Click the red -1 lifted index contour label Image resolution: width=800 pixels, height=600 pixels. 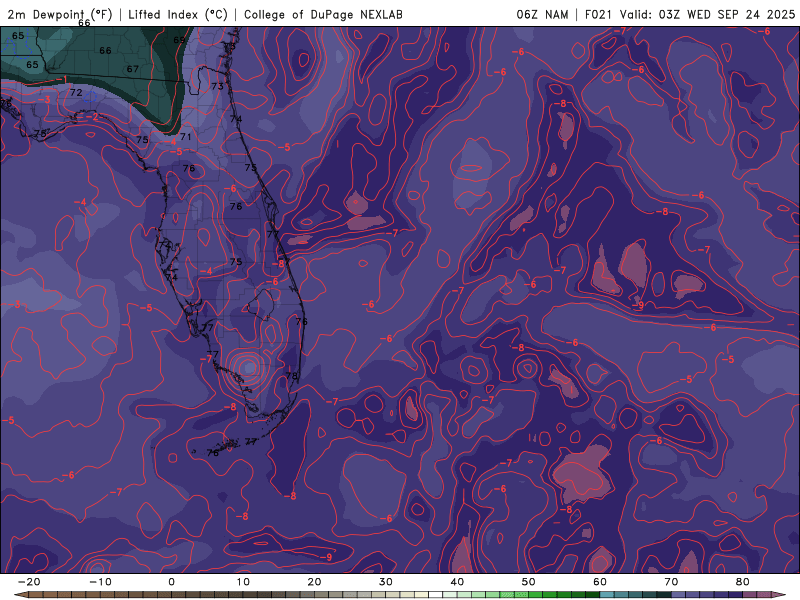[x=62, y=79]
